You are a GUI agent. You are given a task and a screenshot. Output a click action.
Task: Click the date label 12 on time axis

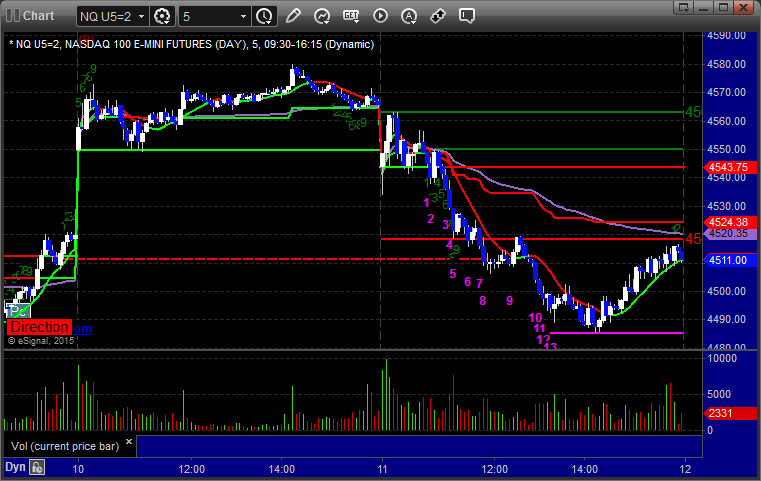pyautogui.click(x=685, y=469)
